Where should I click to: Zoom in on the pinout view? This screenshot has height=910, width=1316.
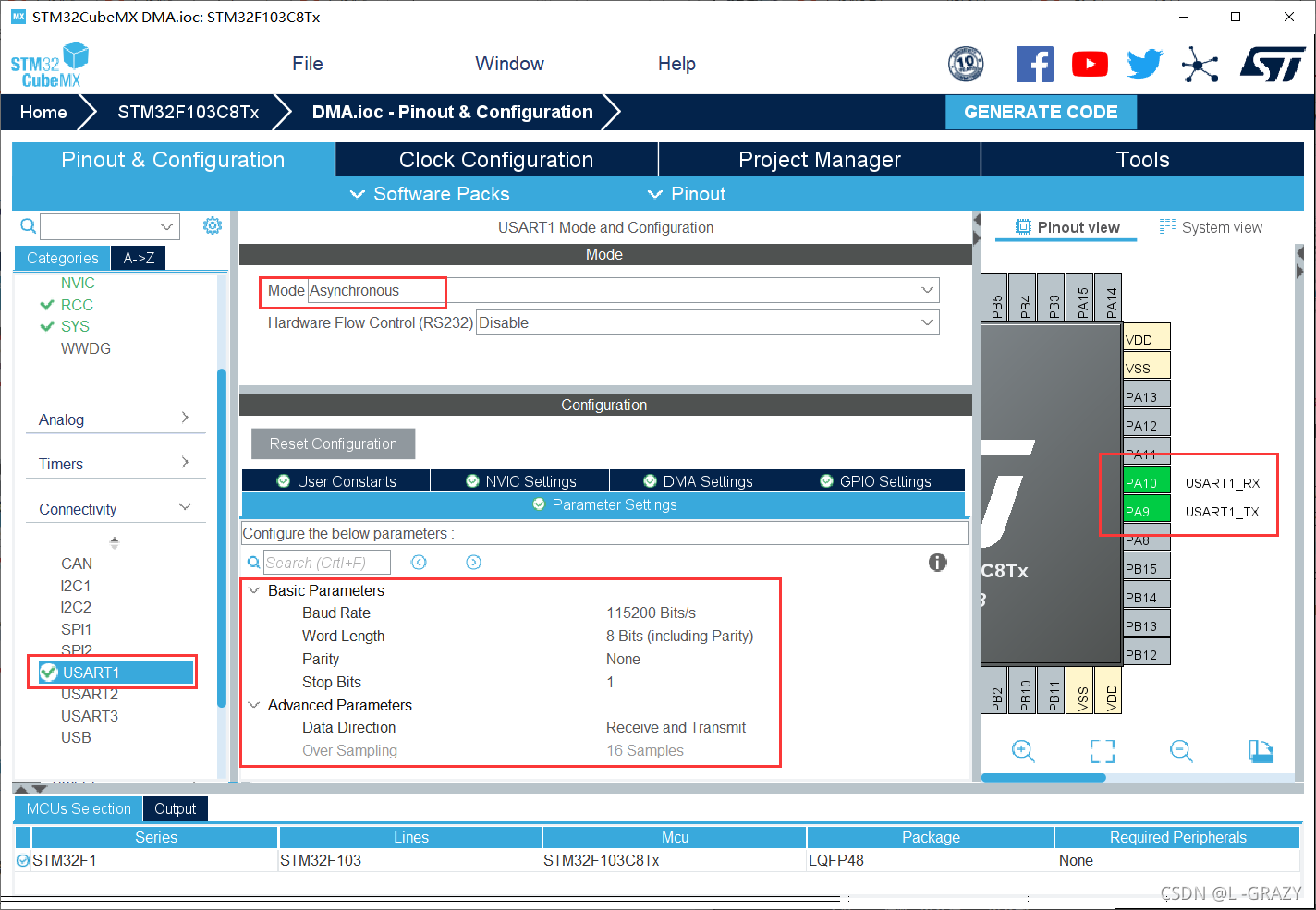click(1023, 750)
